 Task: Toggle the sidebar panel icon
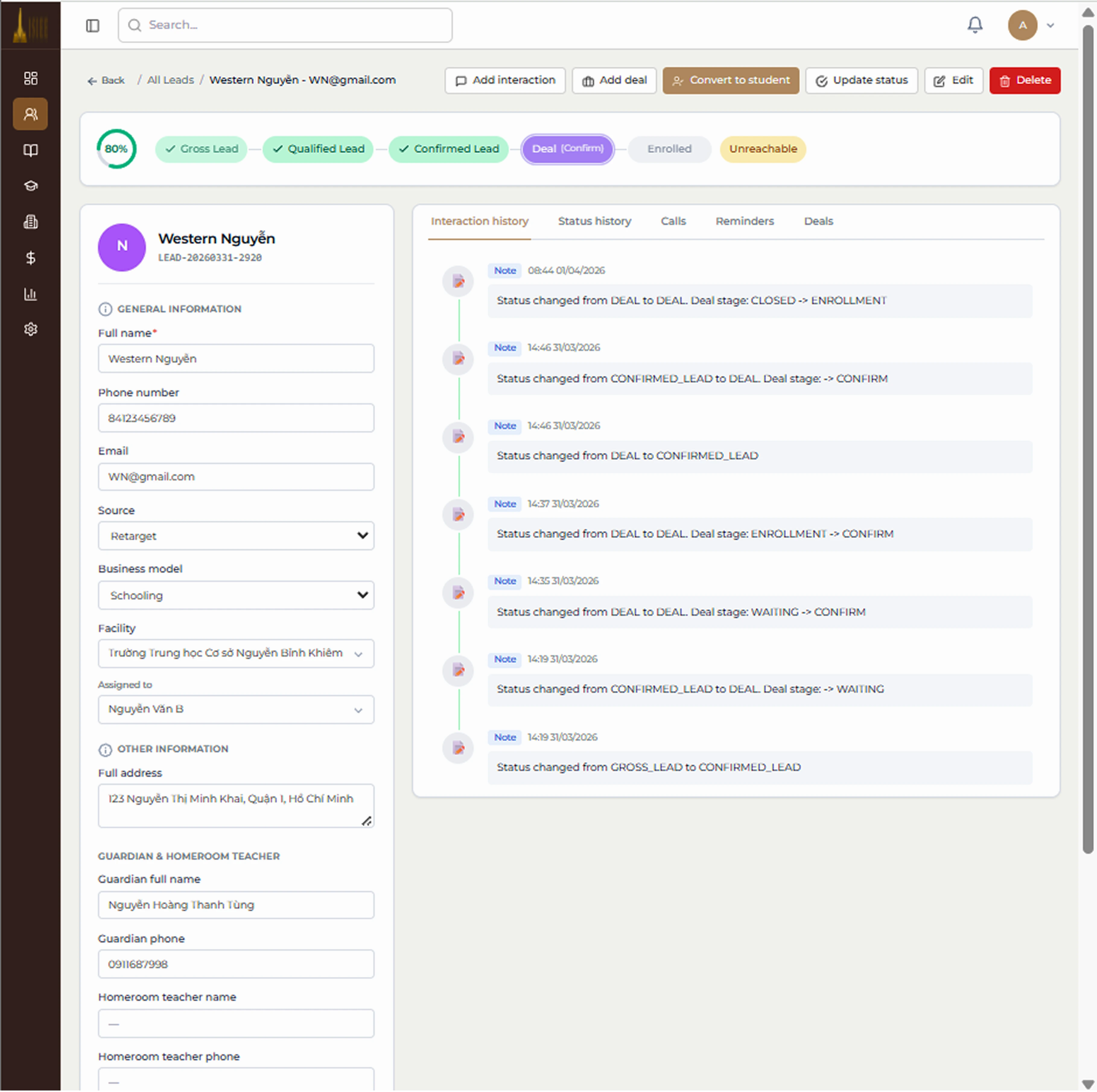coord(93,26)
